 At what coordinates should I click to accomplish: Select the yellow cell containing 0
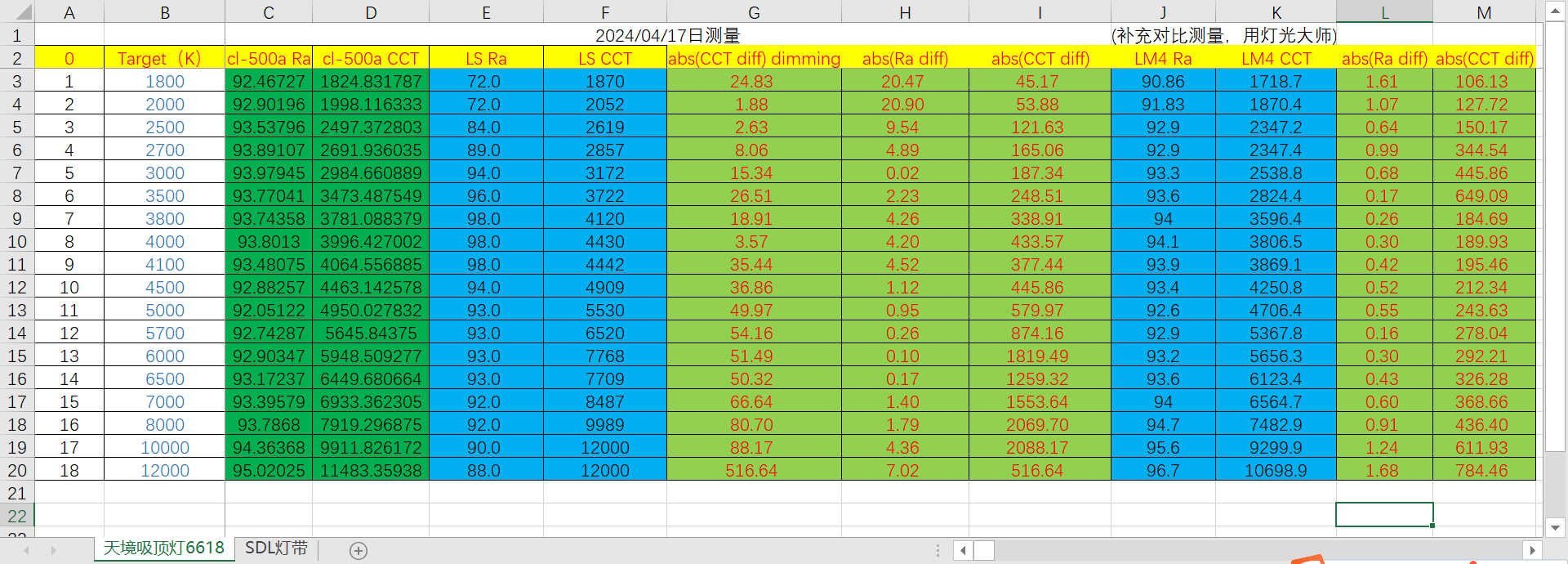[x=69, y=58]
